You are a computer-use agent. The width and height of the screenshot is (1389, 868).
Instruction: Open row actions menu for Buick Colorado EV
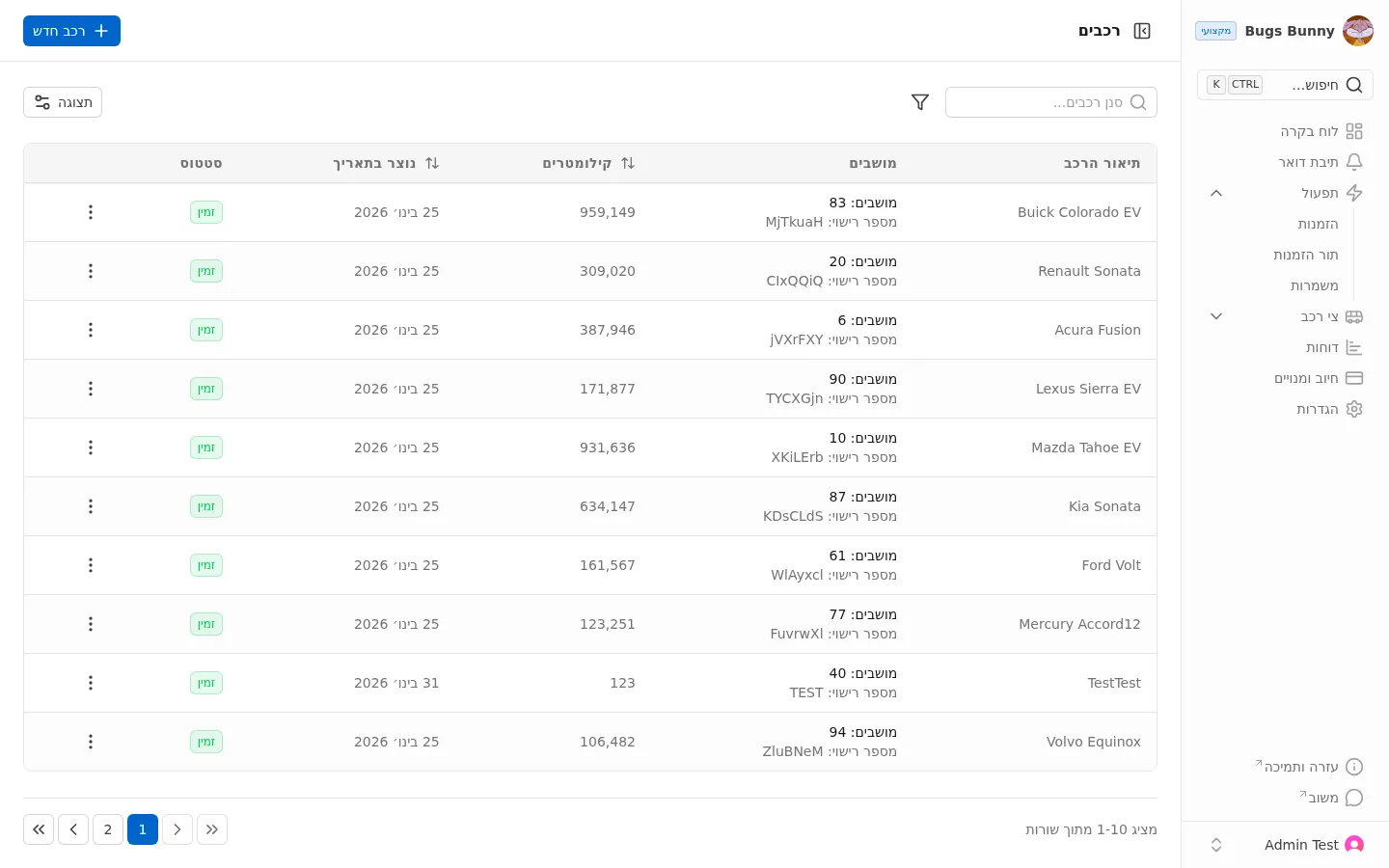[x=91, y=212]
